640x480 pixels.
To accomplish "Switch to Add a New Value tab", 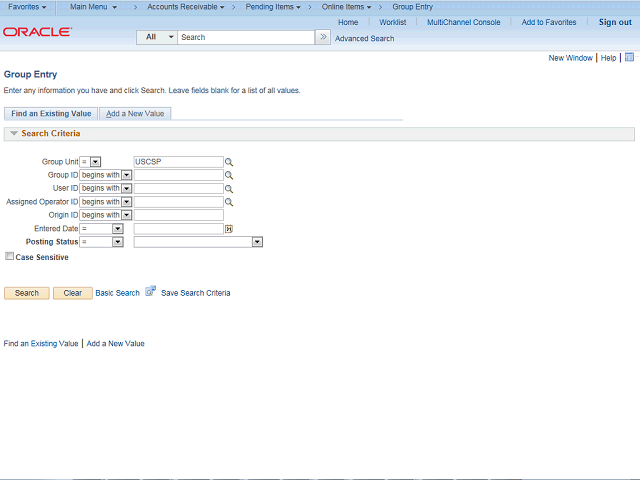I will pos(135,114).
